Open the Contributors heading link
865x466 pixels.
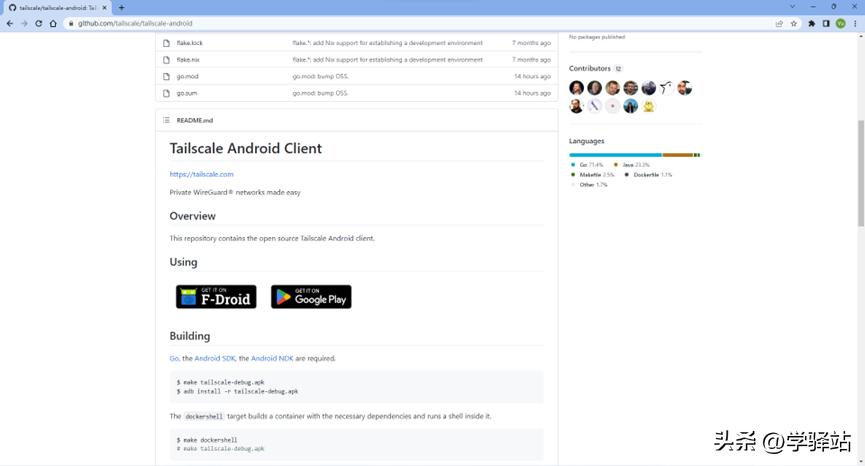(x=590, y=68)
